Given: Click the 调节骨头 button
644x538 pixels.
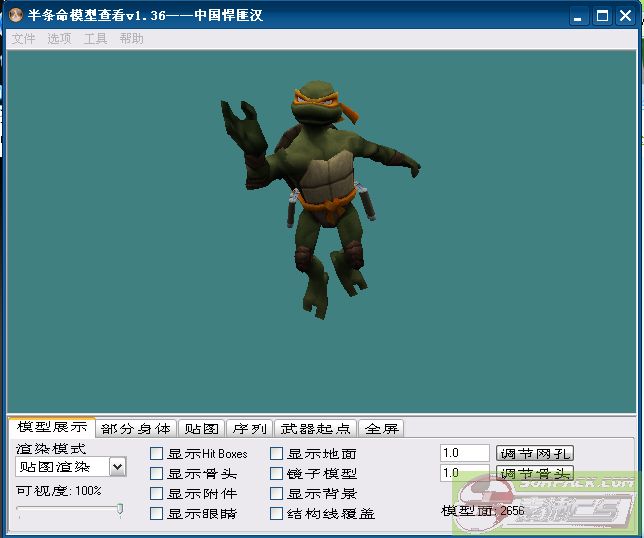Looking at the screenshot, I should point(535,473).
